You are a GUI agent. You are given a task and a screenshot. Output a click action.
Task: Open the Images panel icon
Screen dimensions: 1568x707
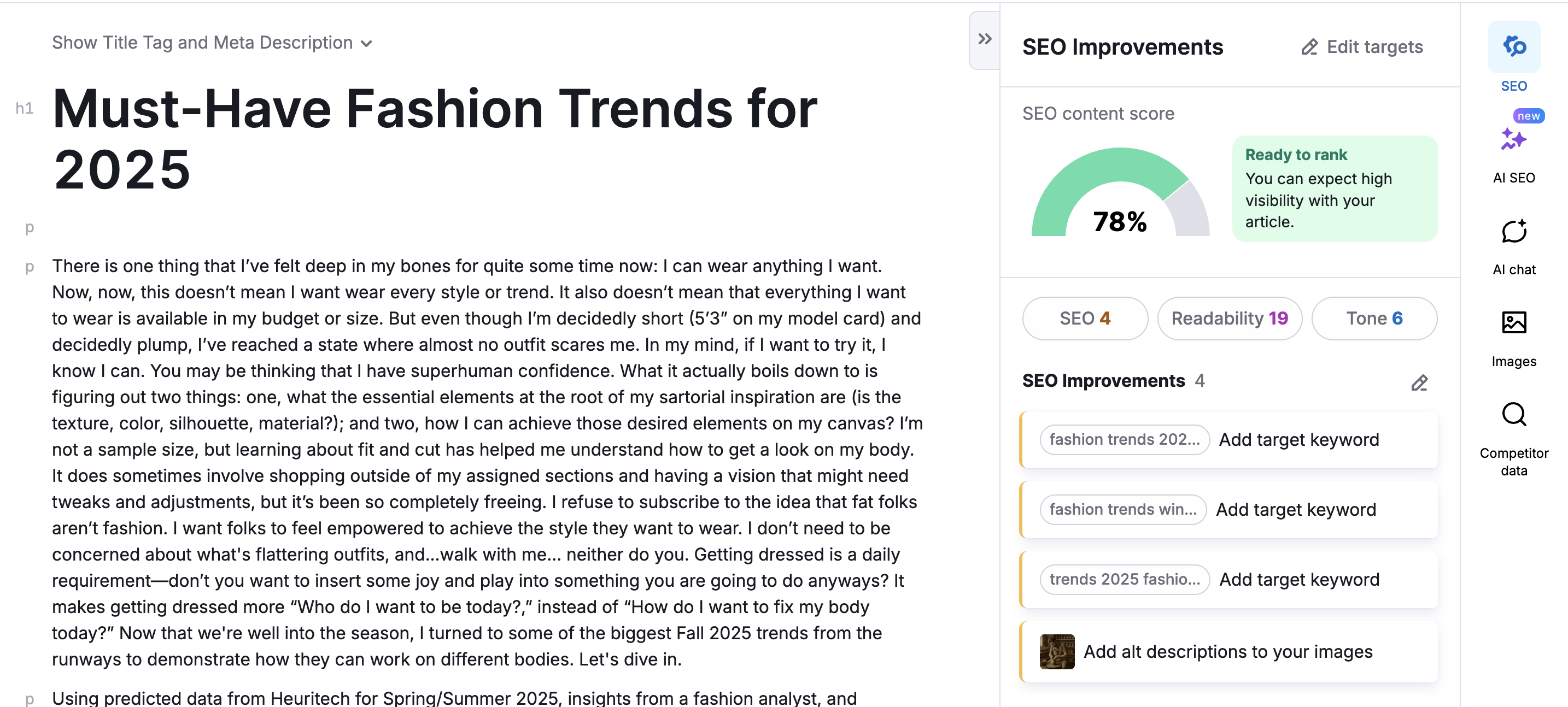point(1513,322)
